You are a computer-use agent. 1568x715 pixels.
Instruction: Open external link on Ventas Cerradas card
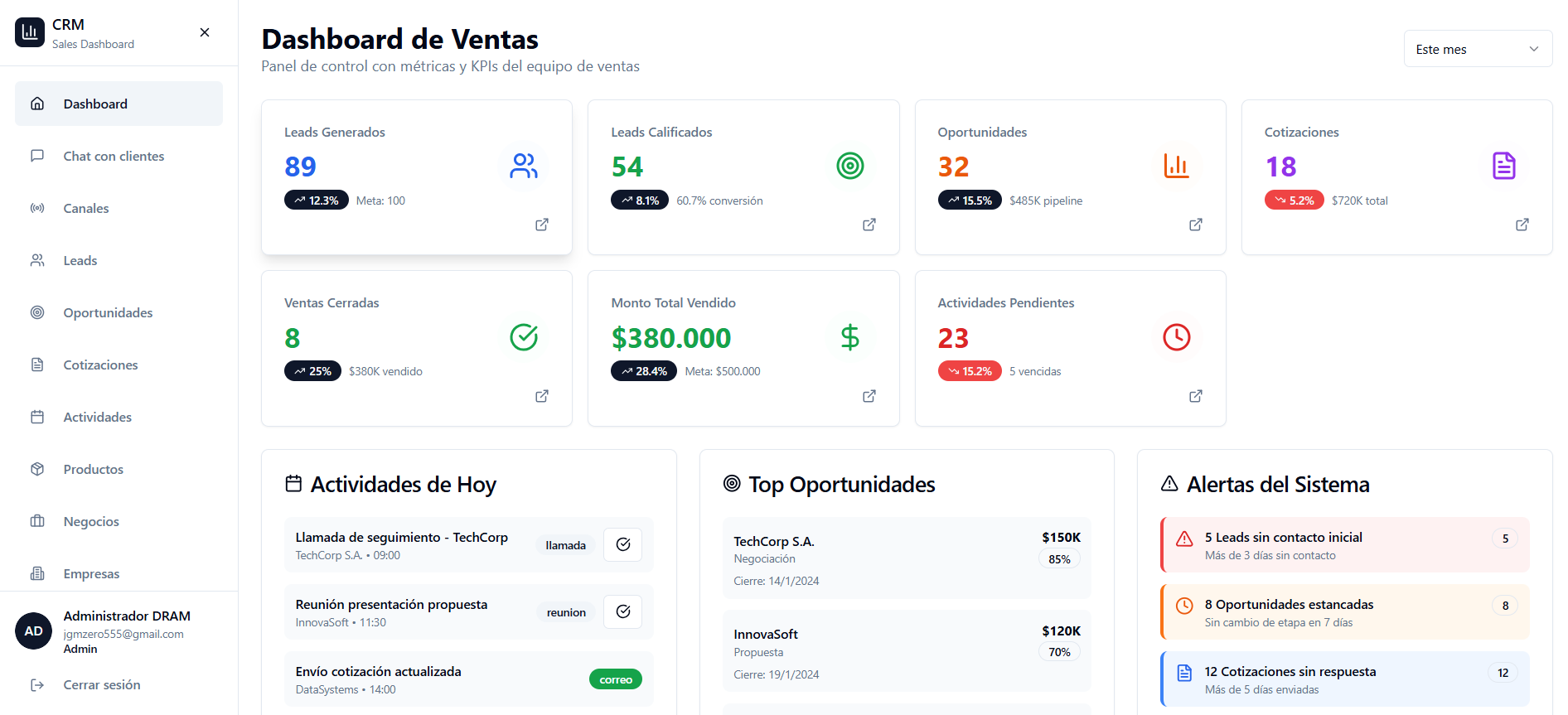click(542, 396)
